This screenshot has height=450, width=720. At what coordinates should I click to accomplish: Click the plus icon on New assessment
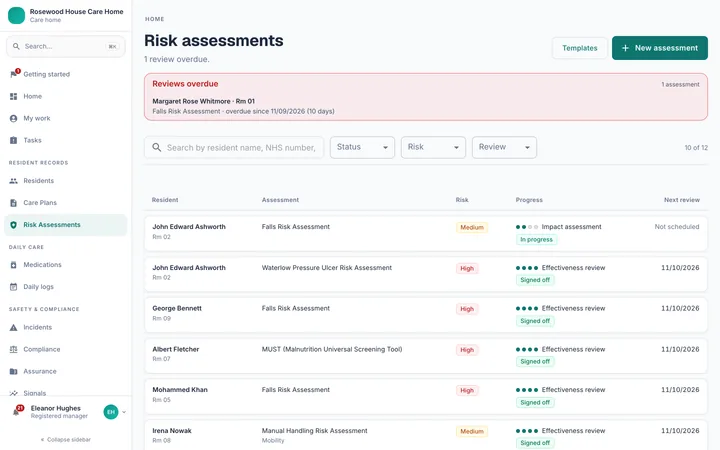click(625, 48)
